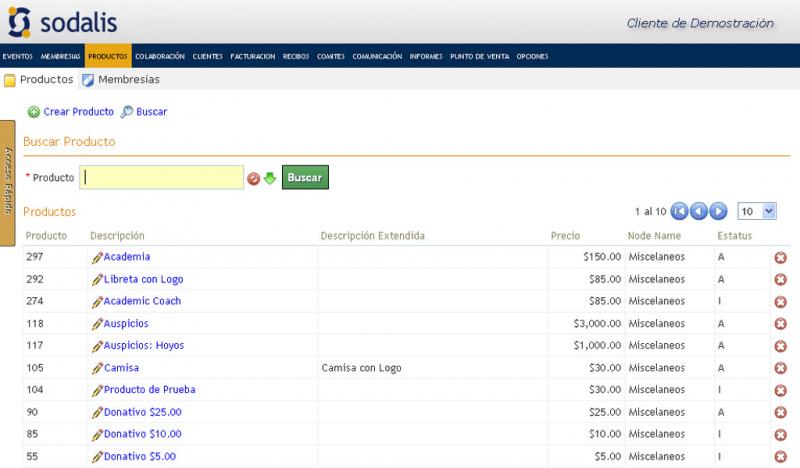Remove the Donativo $25.00 row via delete icon
The height and width of the screenshot is (468, 800).
[x=780, y=413]
